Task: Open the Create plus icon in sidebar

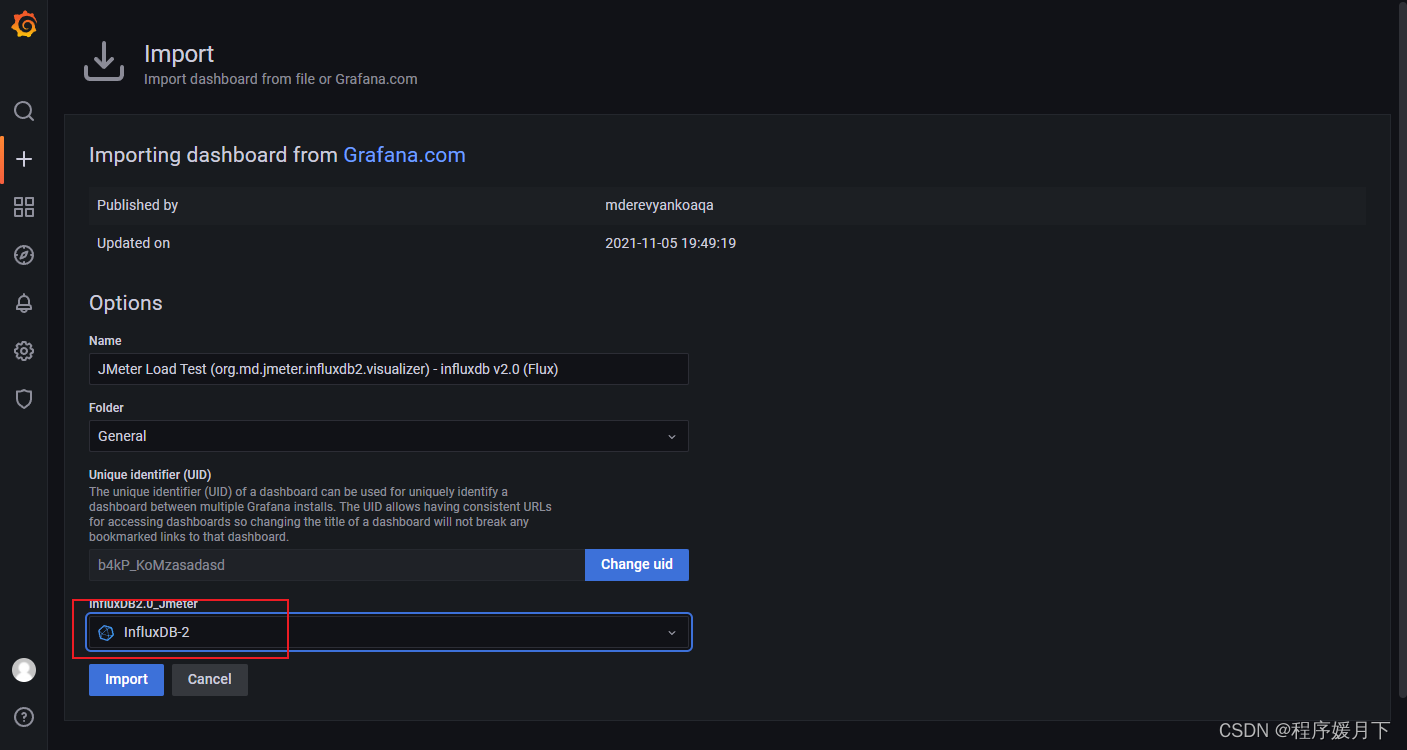Action: coord(24,159)
